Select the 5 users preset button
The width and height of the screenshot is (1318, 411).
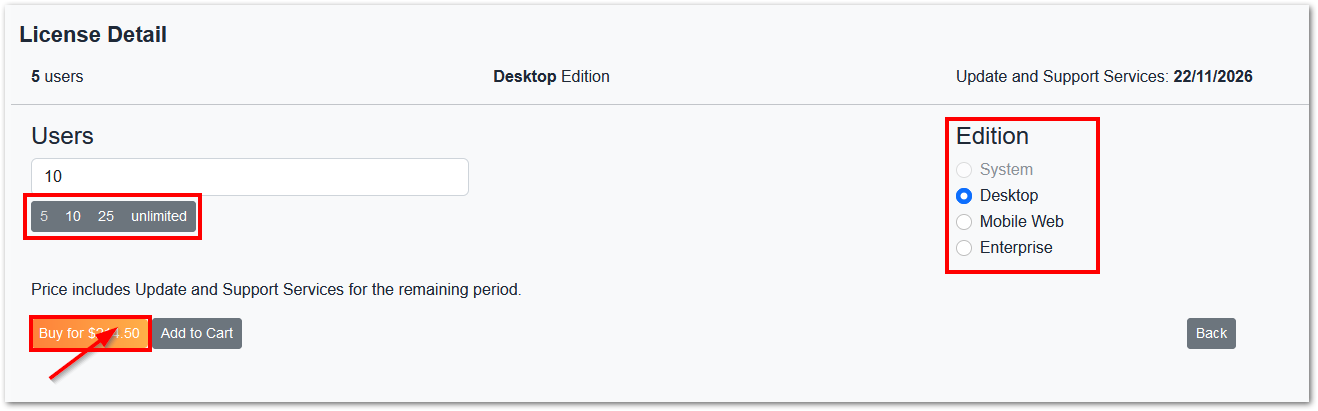44,216
